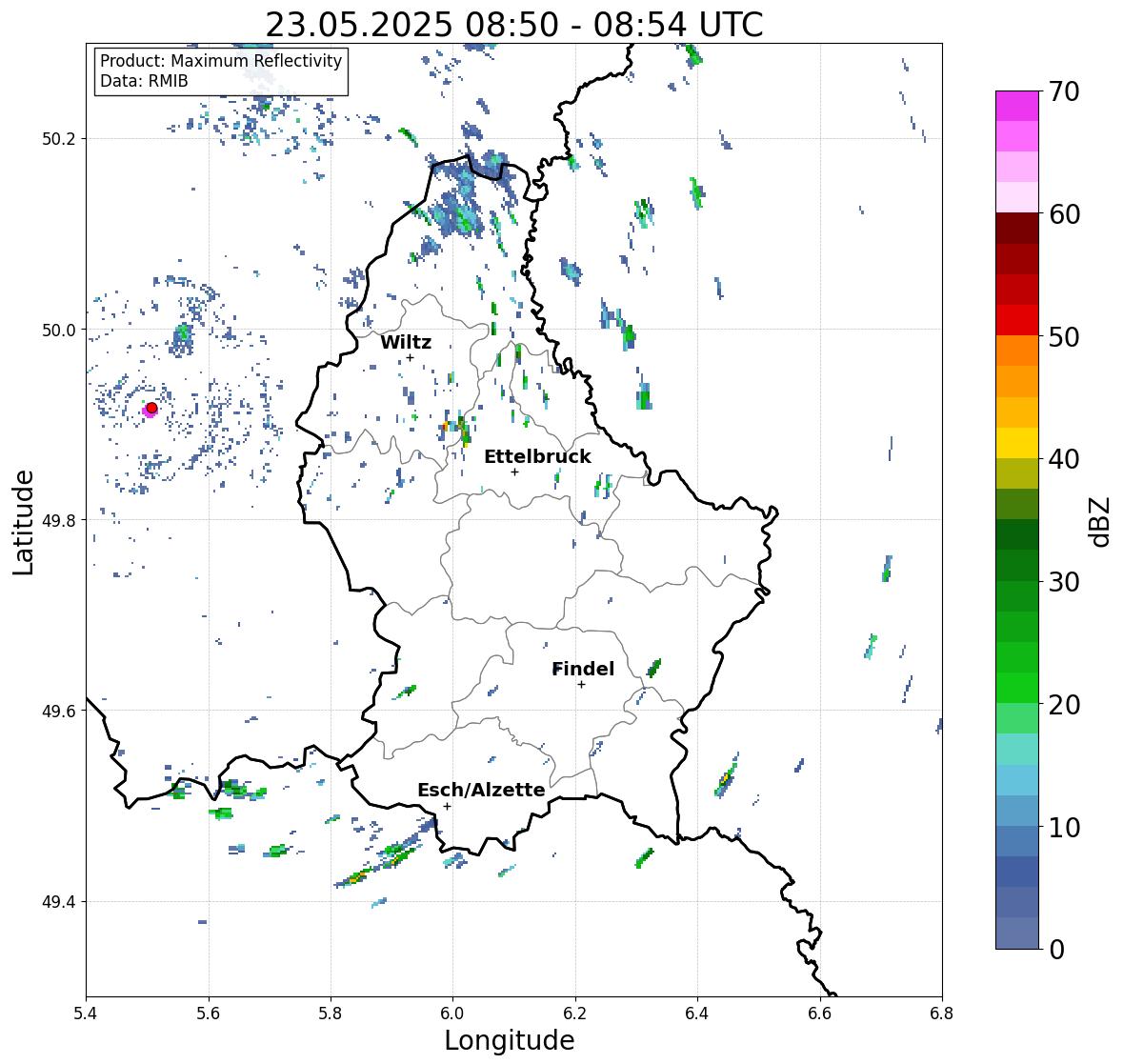1123x1064 pixels.
Task: Click the longitude tick label 6.8
Action: (x=942, y=1014)
